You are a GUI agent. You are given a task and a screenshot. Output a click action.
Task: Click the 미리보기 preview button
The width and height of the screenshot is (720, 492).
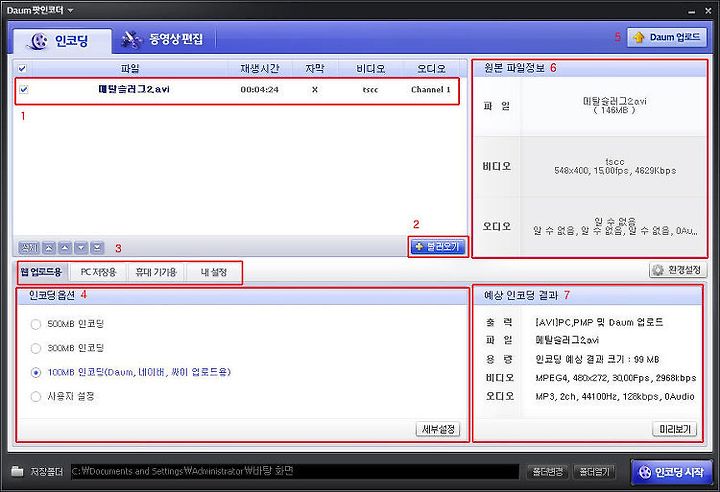675,429
